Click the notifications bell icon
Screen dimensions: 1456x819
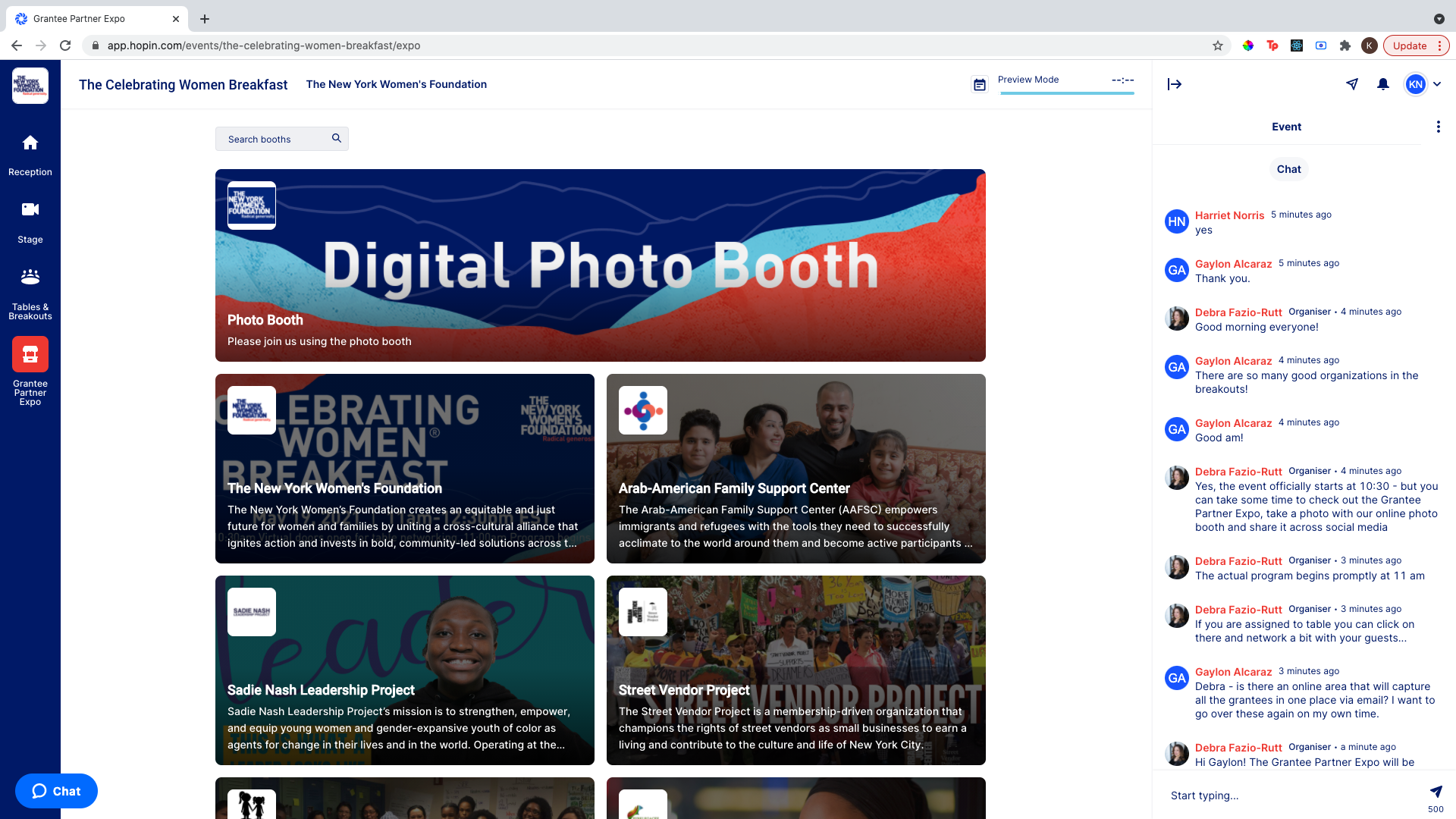coord(1383,84)
